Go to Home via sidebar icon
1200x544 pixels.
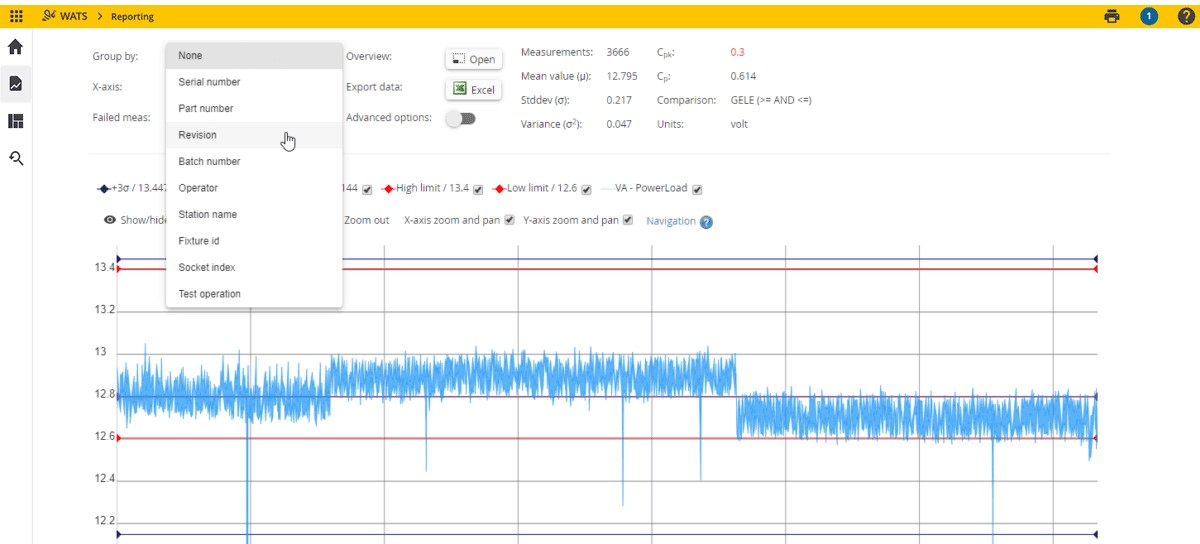point(16,47)
